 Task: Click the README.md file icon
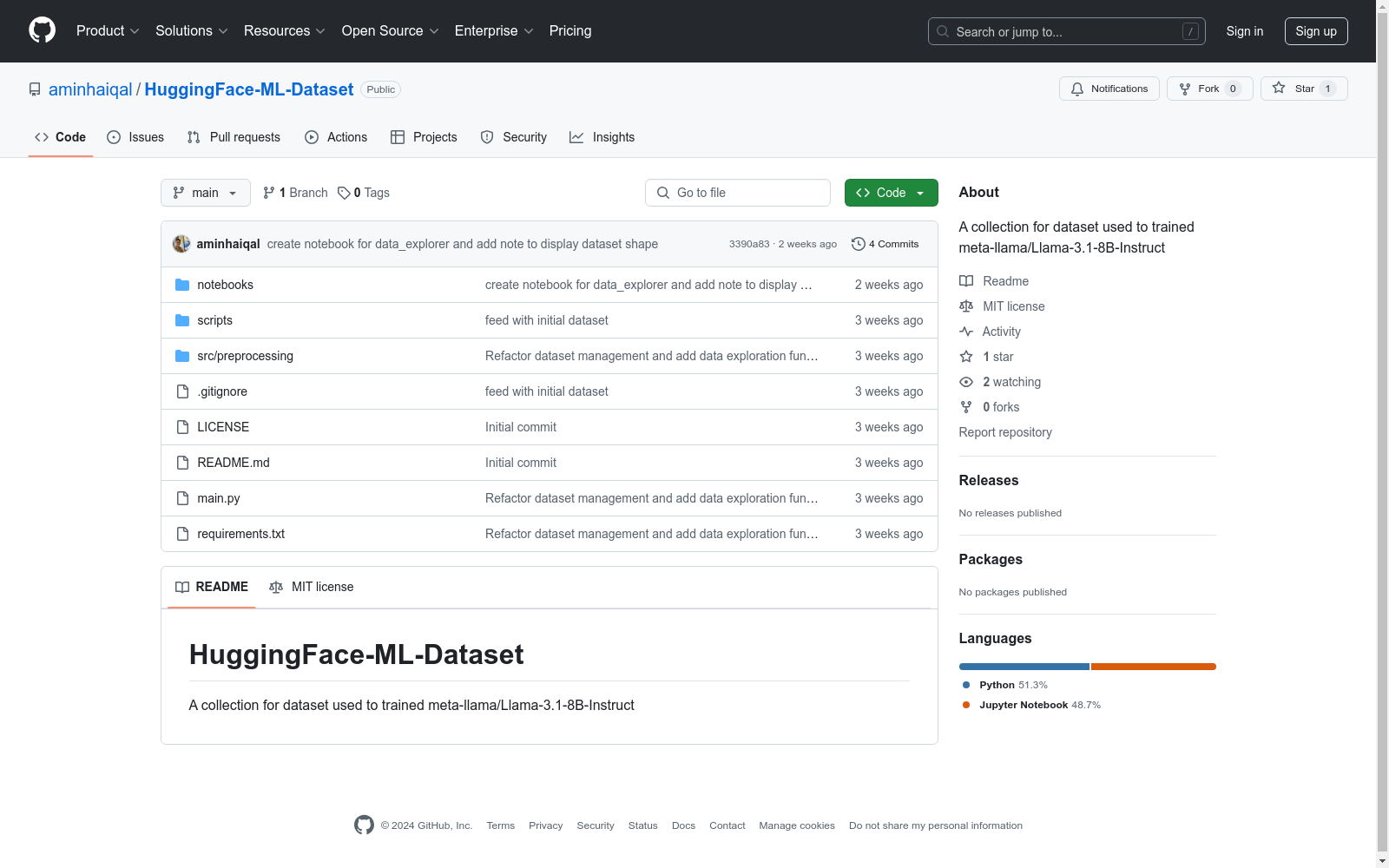[x=182, y=463]
